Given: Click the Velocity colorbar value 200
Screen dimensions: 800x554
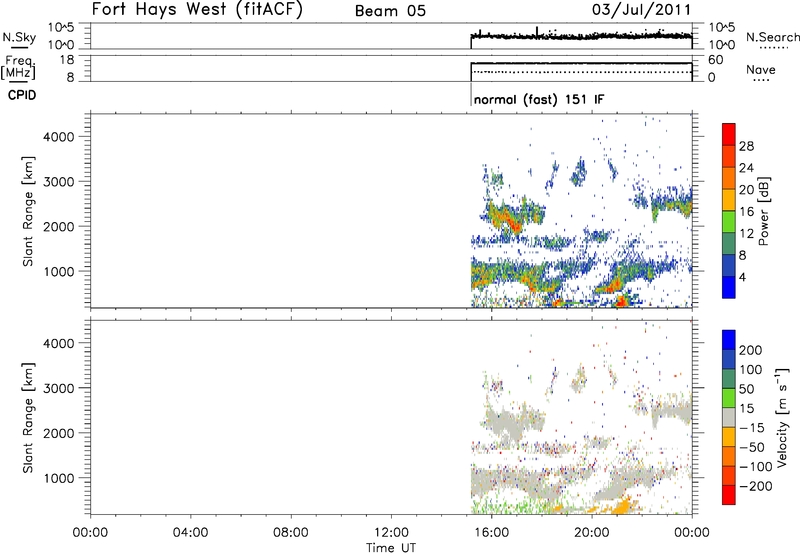Looking at the screenshot, I should (x=751, y=350).
